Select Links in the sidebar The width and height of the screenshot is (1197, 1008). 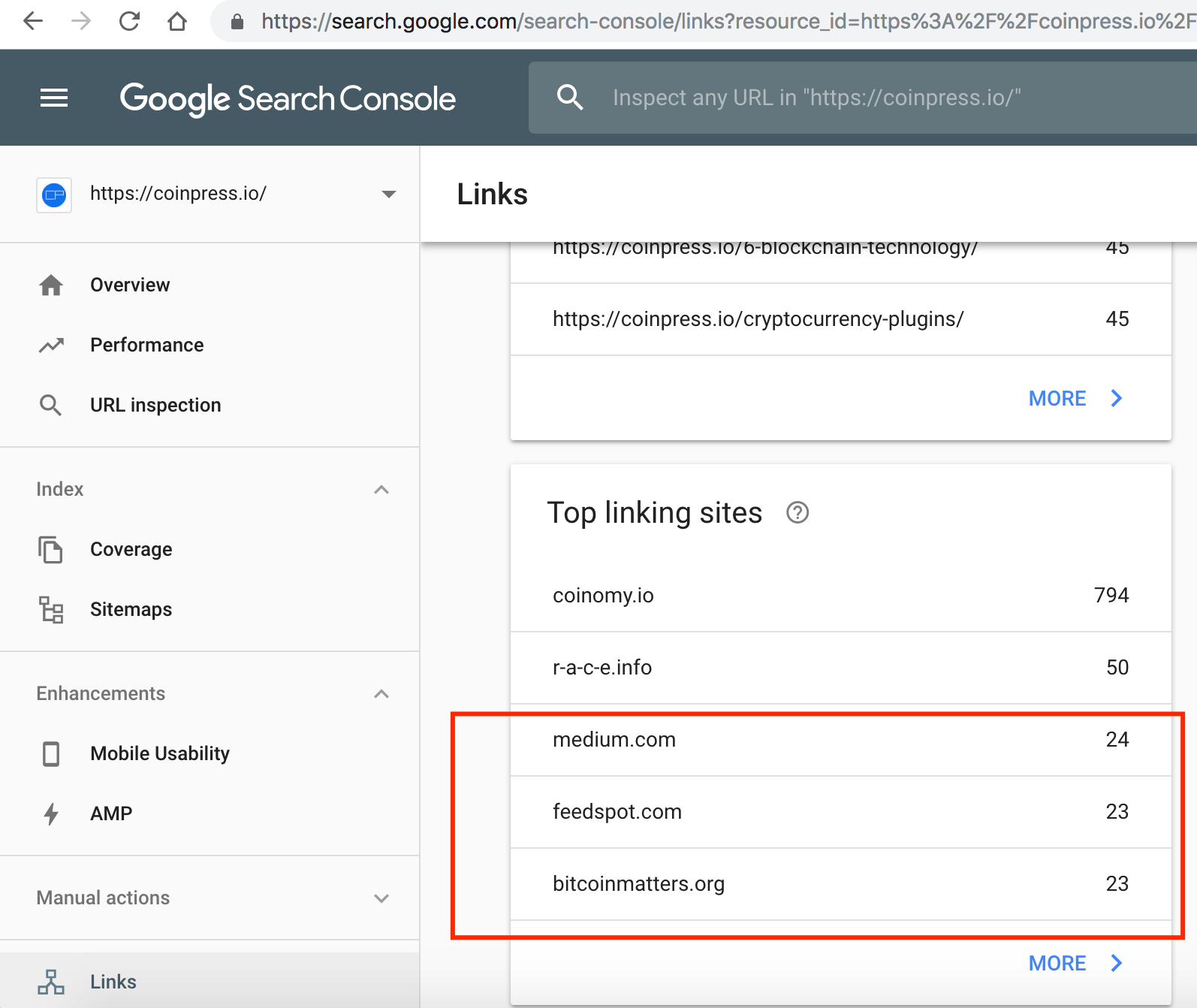[210, 980]
